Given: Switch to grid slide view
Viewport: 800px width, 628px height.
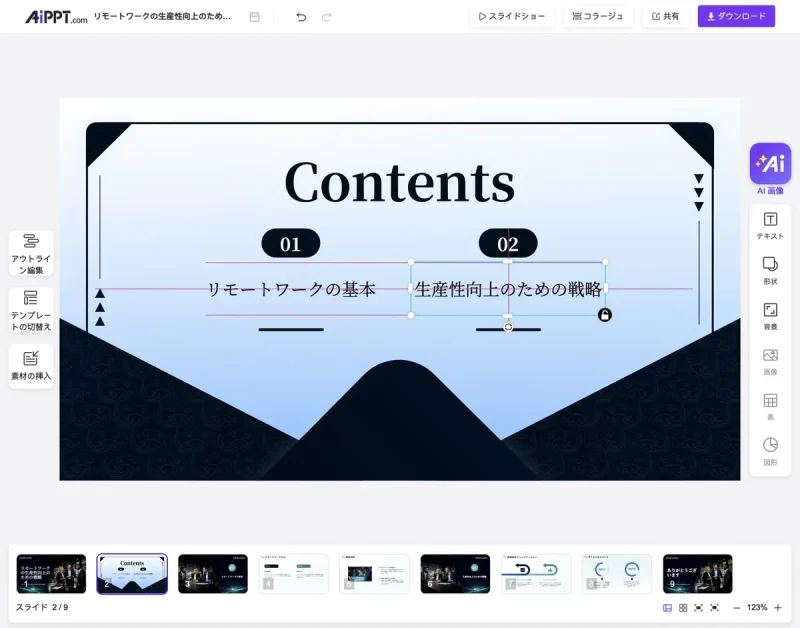Looking at the screenshot, I should pos(683,607).
